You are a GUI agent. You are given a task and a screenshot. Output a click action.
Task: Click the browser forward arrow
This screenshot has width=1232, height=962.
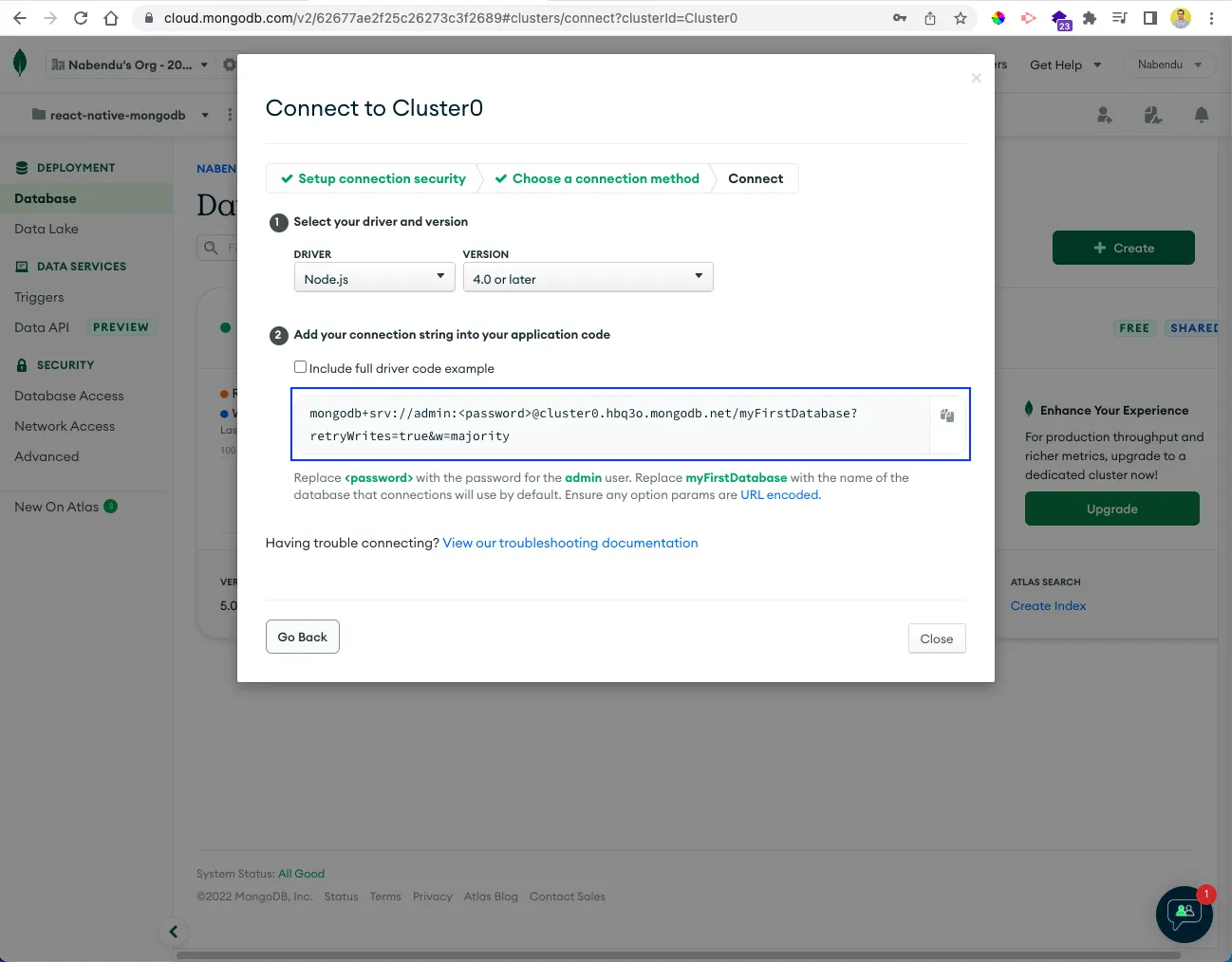(x=50, y=18)
